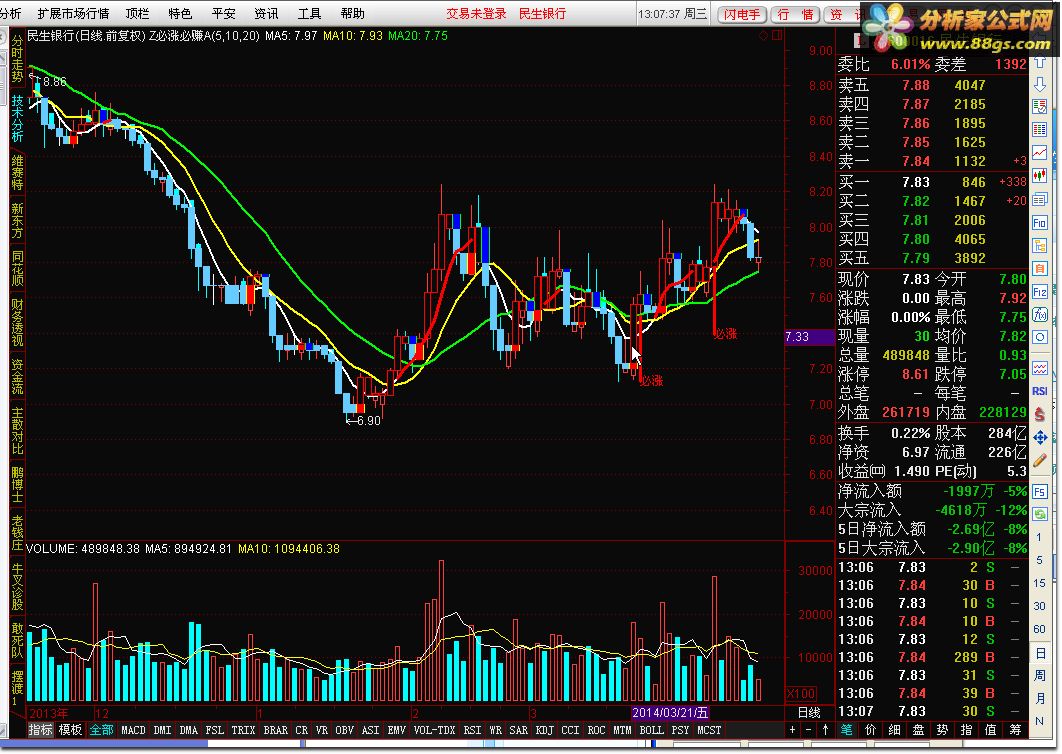
Task: Open the 帮助 menu
Action: pyautogui.click(x=353, y=14)
